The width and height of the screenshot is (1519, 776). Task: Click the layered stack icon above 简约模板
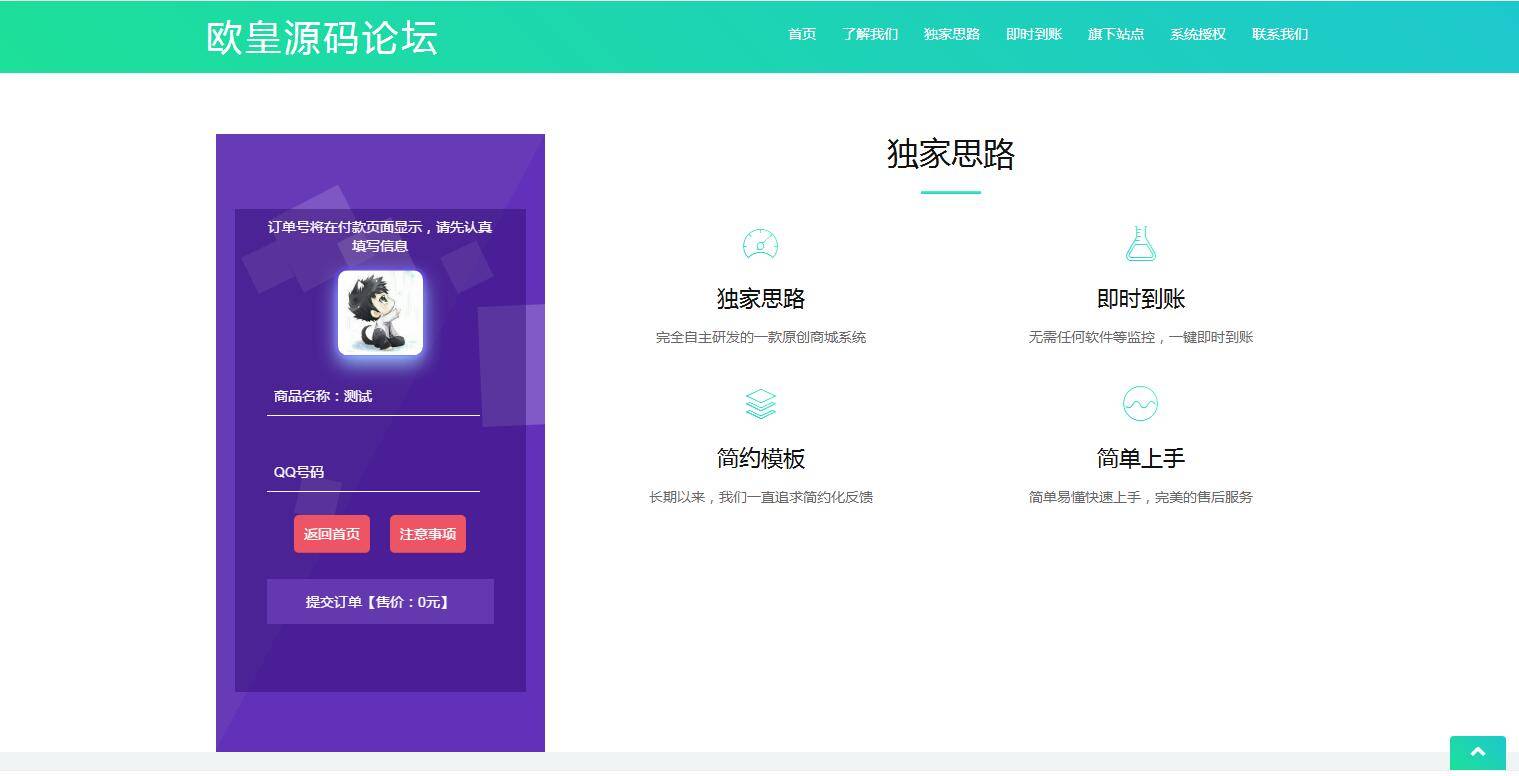click(x=760, y=403)
